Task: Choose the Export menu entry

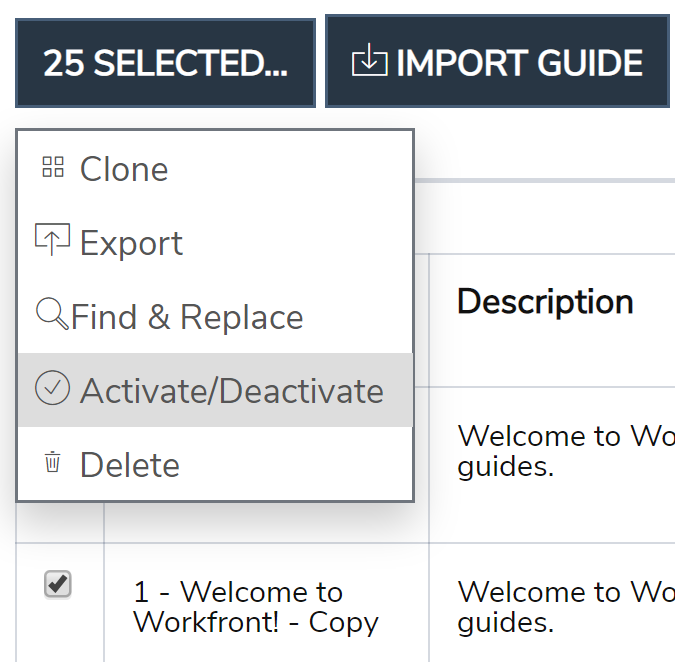Action: coord(215,242)
